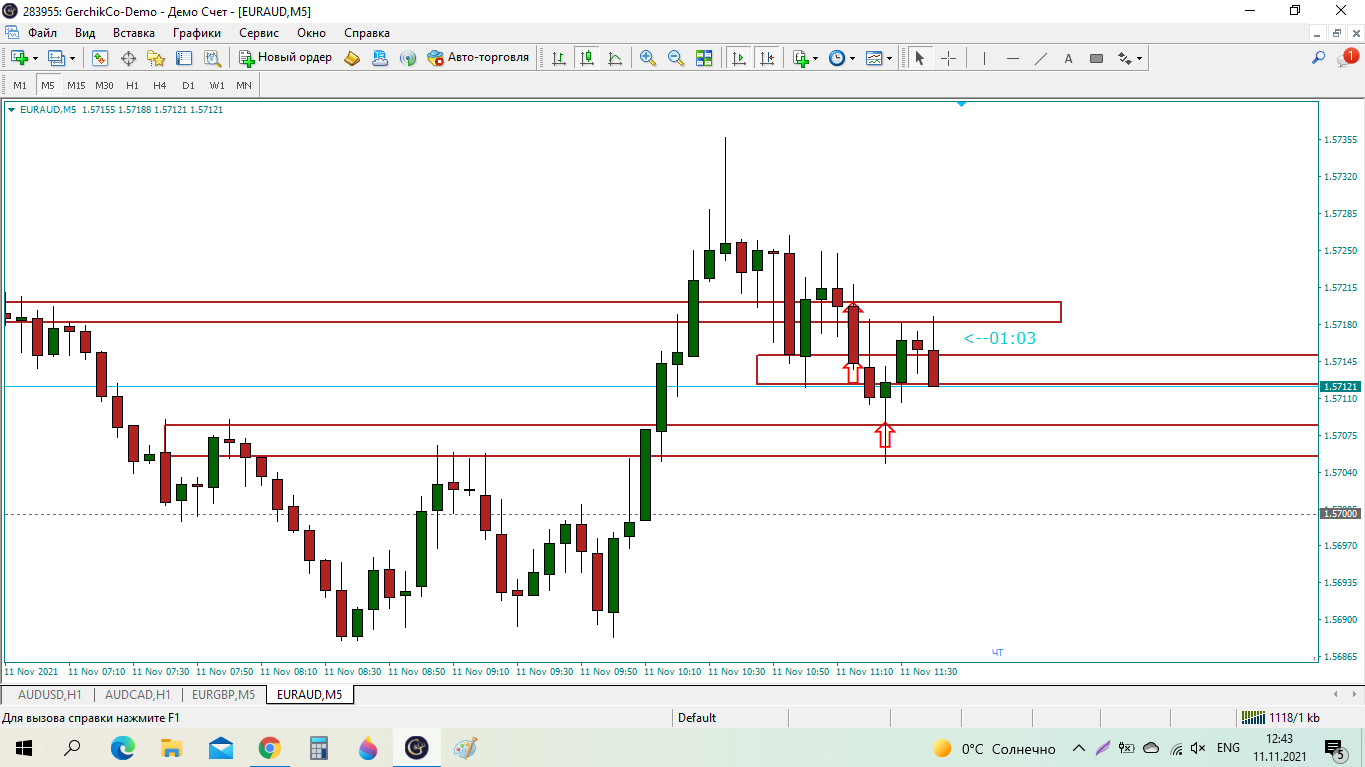Expand the periodicity clock dropdown arrow

[852, 58]
